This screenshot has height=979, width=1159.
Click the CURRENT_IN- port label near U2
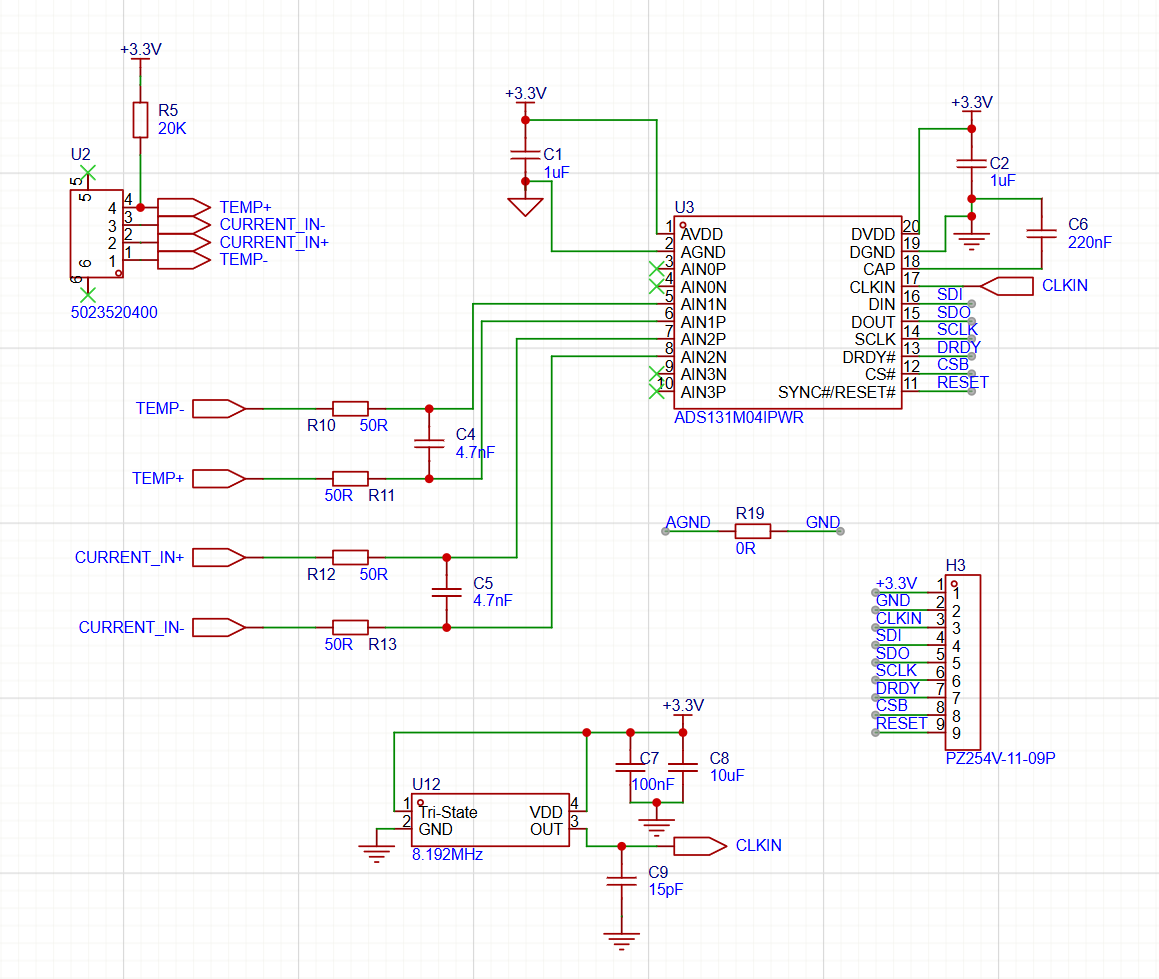[x=272, y=225]
